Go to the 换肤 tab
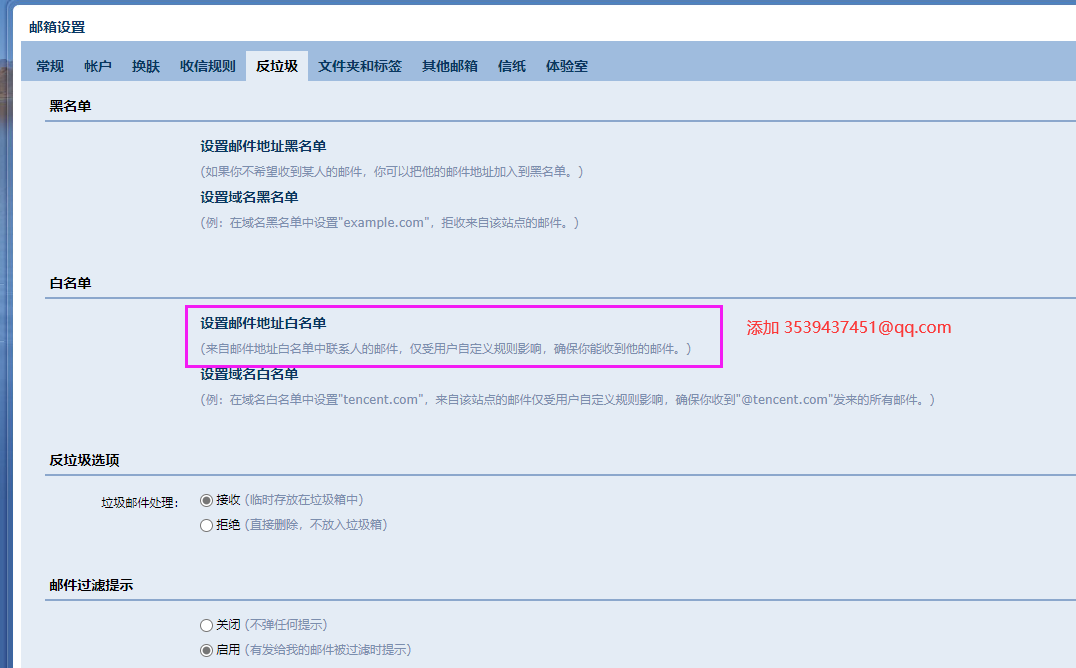 click(146, 66)
